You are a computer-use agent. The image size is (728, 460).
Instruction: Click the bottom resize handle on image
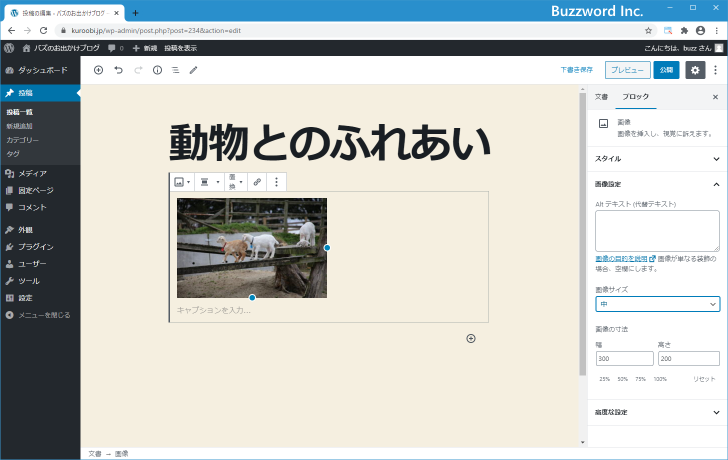click(x=252, y=298)
